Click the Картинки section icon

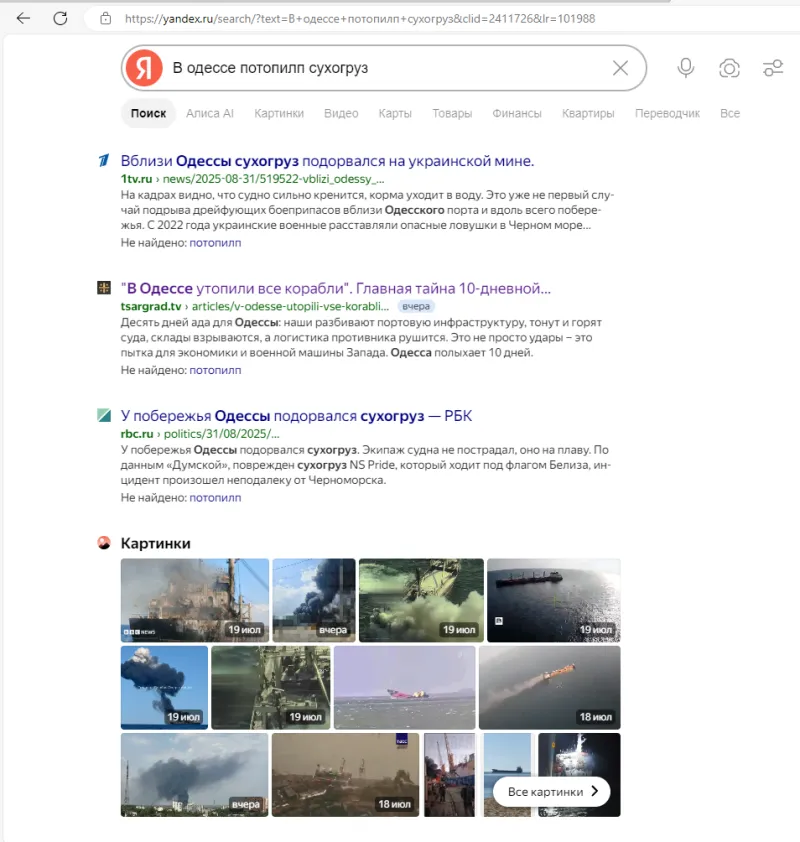(104, 543)
